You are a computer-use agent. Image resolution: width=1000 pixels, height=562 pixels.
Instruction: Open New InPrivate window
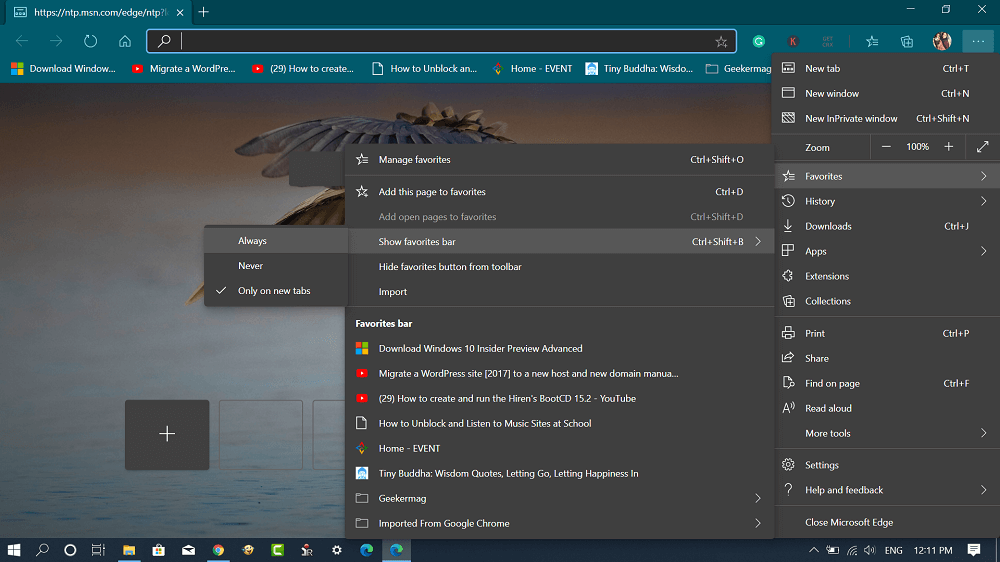[886, 118]
